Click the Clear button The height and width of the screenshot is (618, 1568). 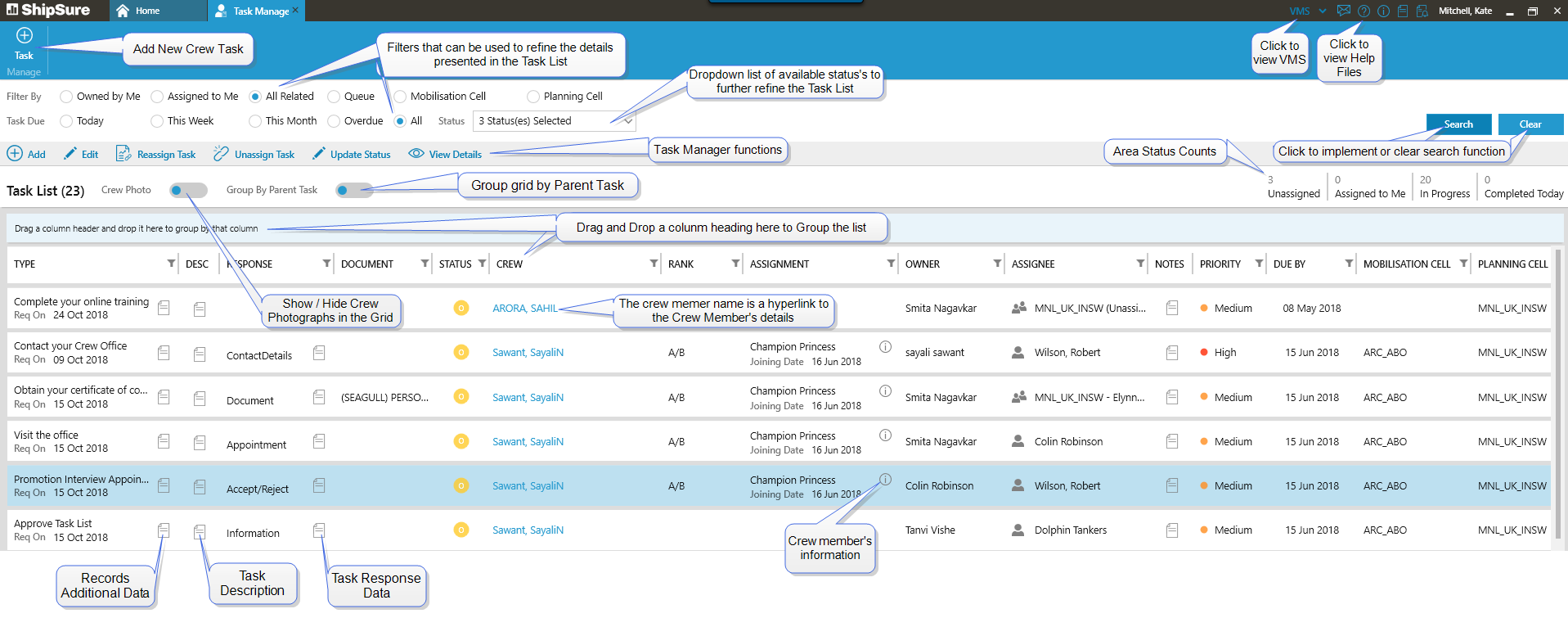(x=1530, y=124)
